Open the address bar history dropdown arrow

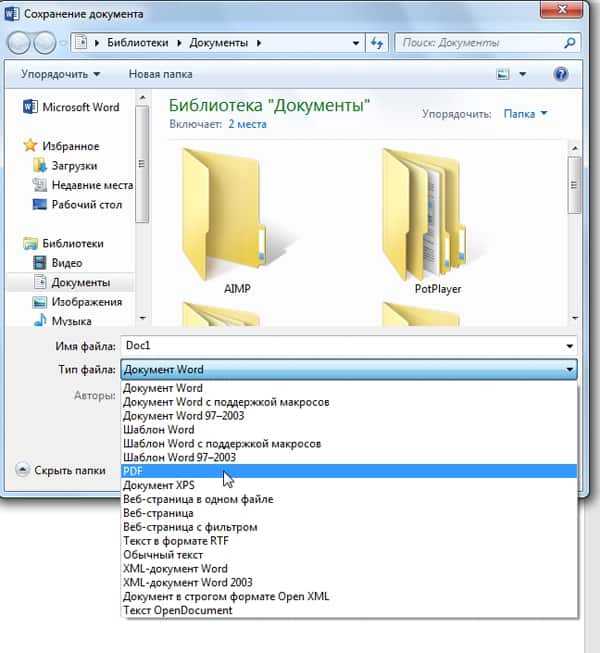(x=356, y=43)
